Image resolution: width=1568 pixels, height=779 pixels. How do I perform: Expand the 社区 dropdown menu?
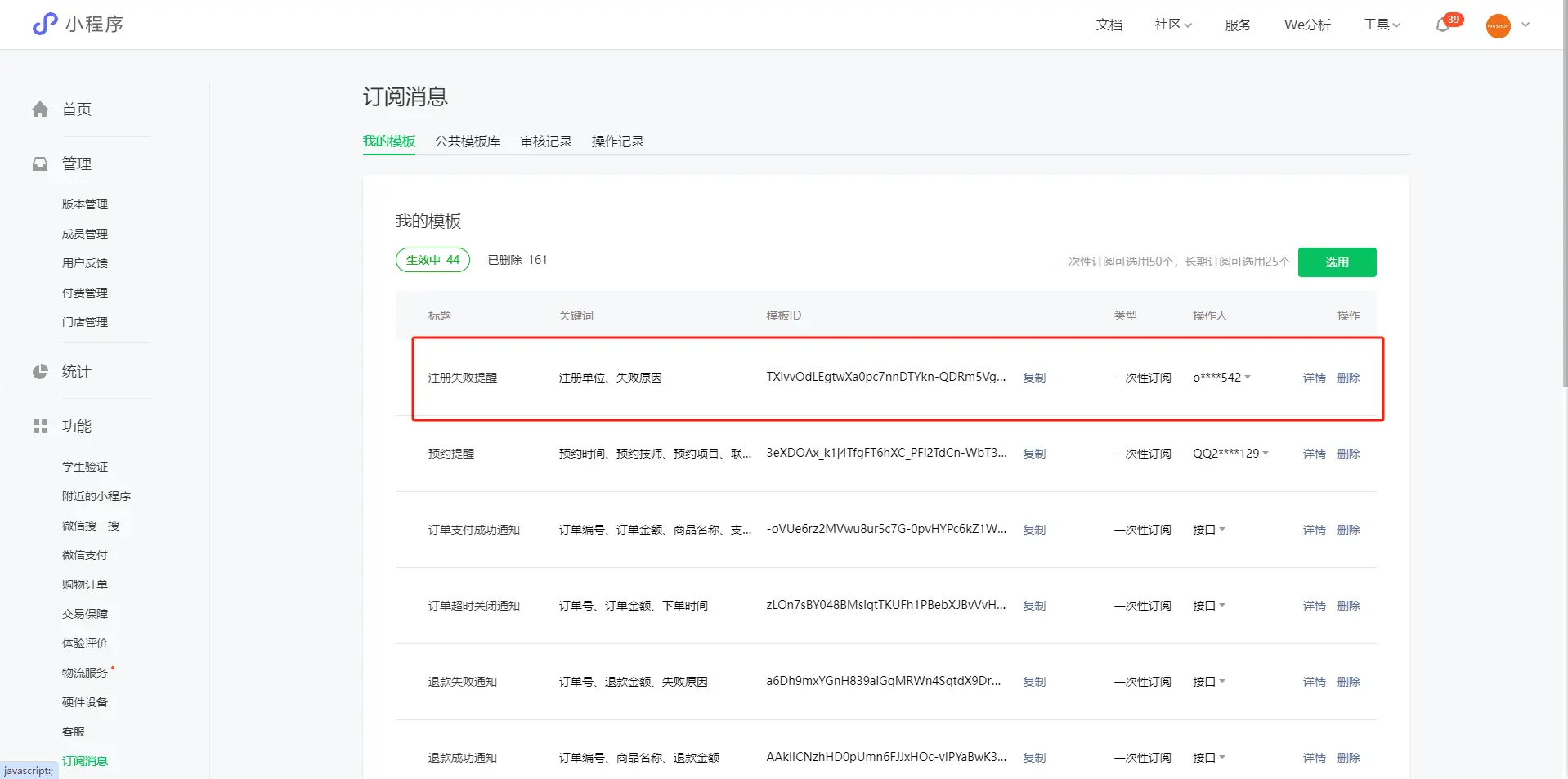coord(1172,25)
